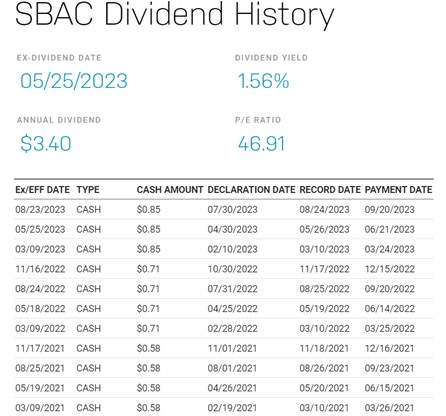Click the dividend yield 1.56% value

[x=263, y=81]
